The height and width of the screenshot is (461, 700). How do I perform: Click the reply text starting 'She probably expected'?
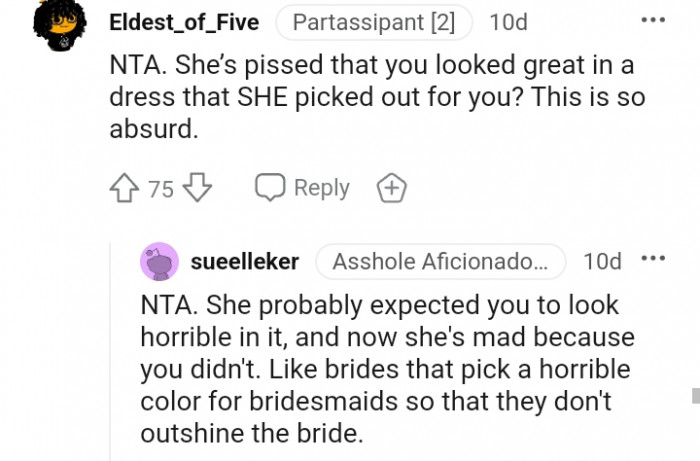[x=385, y=369]
